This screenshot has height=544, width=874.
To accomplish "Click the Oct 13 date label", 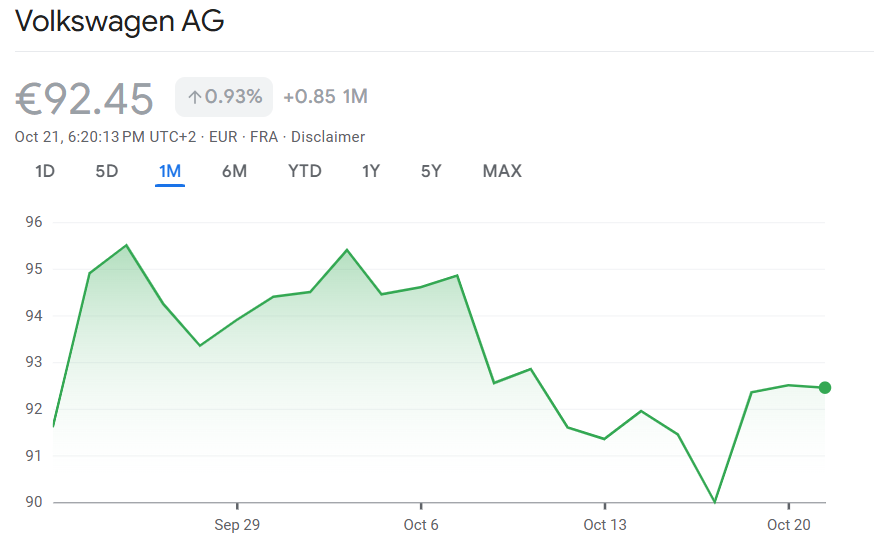I will 604,525.
